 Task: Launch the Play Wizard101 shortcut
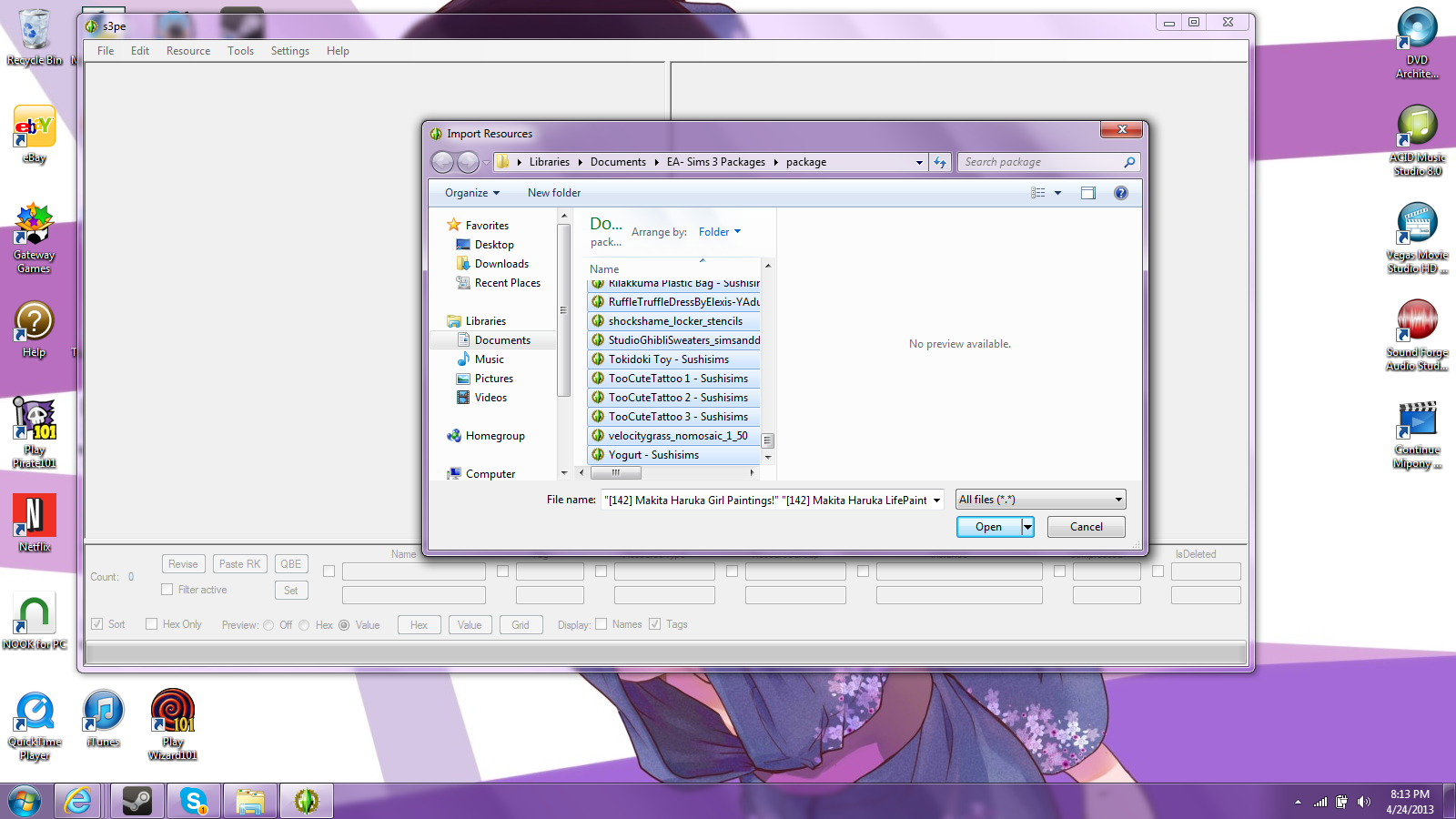coord(173,725)
